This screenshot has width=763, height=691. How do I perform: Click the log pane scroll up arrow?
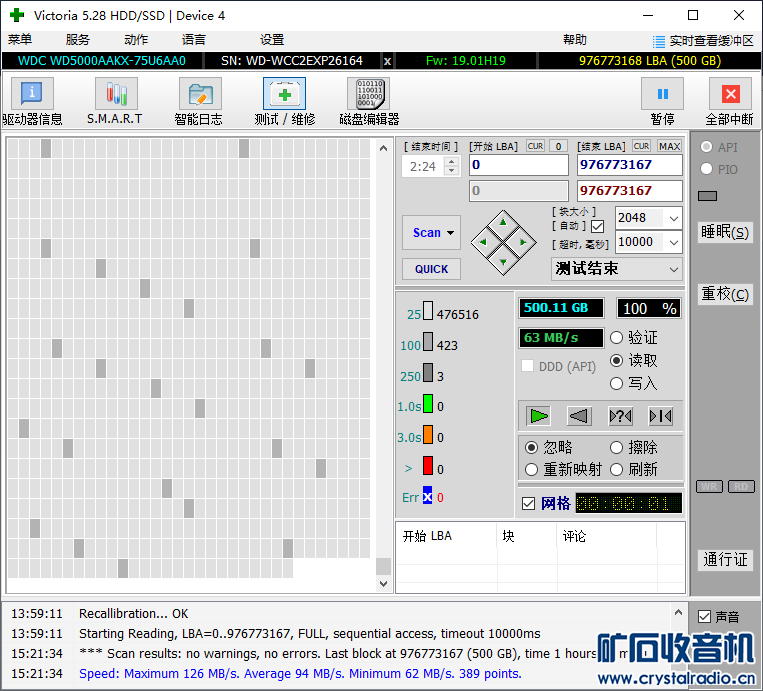[x=678, y=613]
